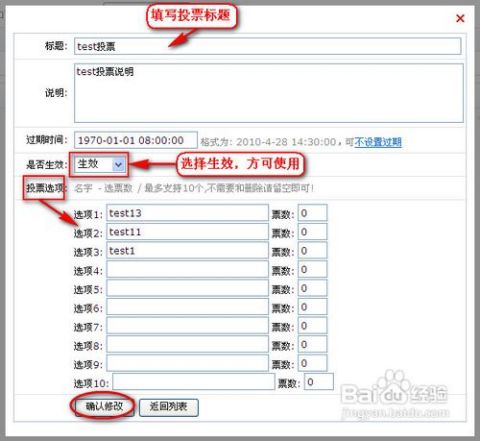Image resolution: width=480 pixels, height=441 pixels.
Task: Click the empty 选项10 name field
Action: 193,382
